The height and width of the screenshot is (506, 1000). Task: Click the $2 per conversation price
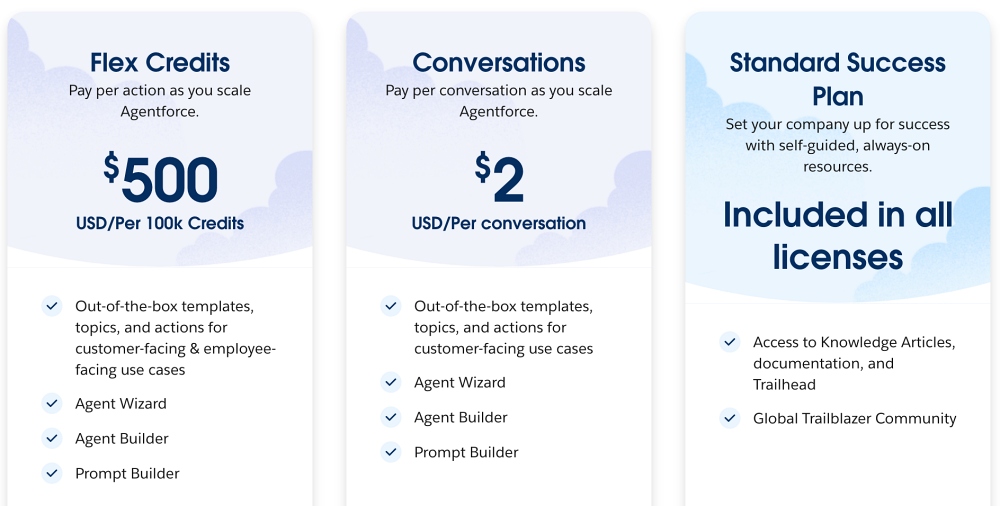(x=499, y=178)
